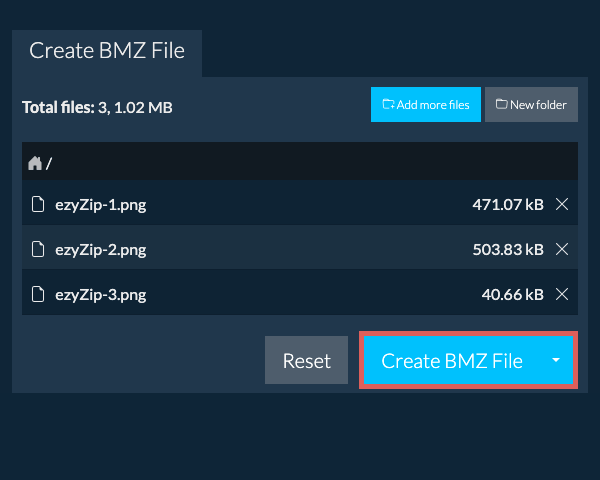The height and width of the screenshot is (480, 600).
Task: Click the file icon beside ezyZip-2.png
Action: point(38,249)
